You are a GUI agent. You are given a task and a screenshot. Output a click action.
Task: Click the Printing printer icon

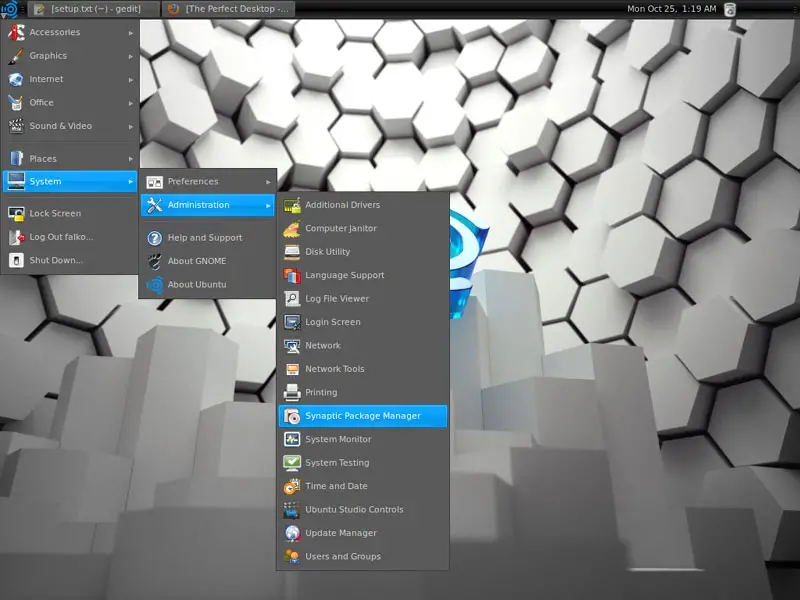click(292, 392)
